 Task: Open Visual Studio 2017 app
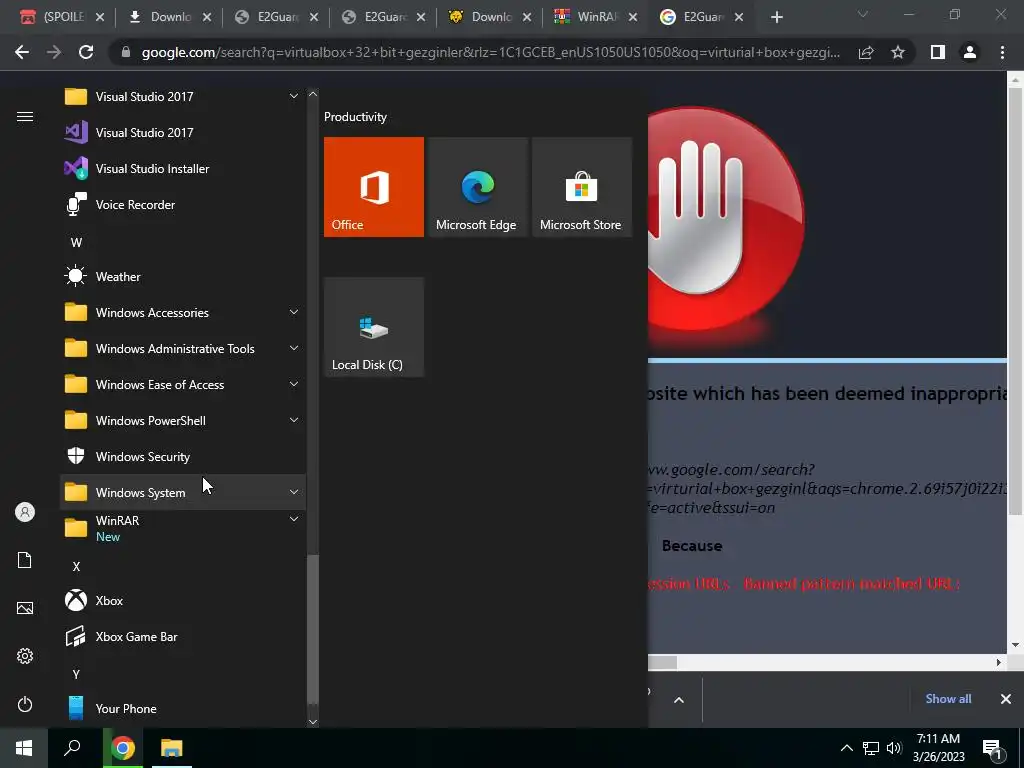click(183, 133)
